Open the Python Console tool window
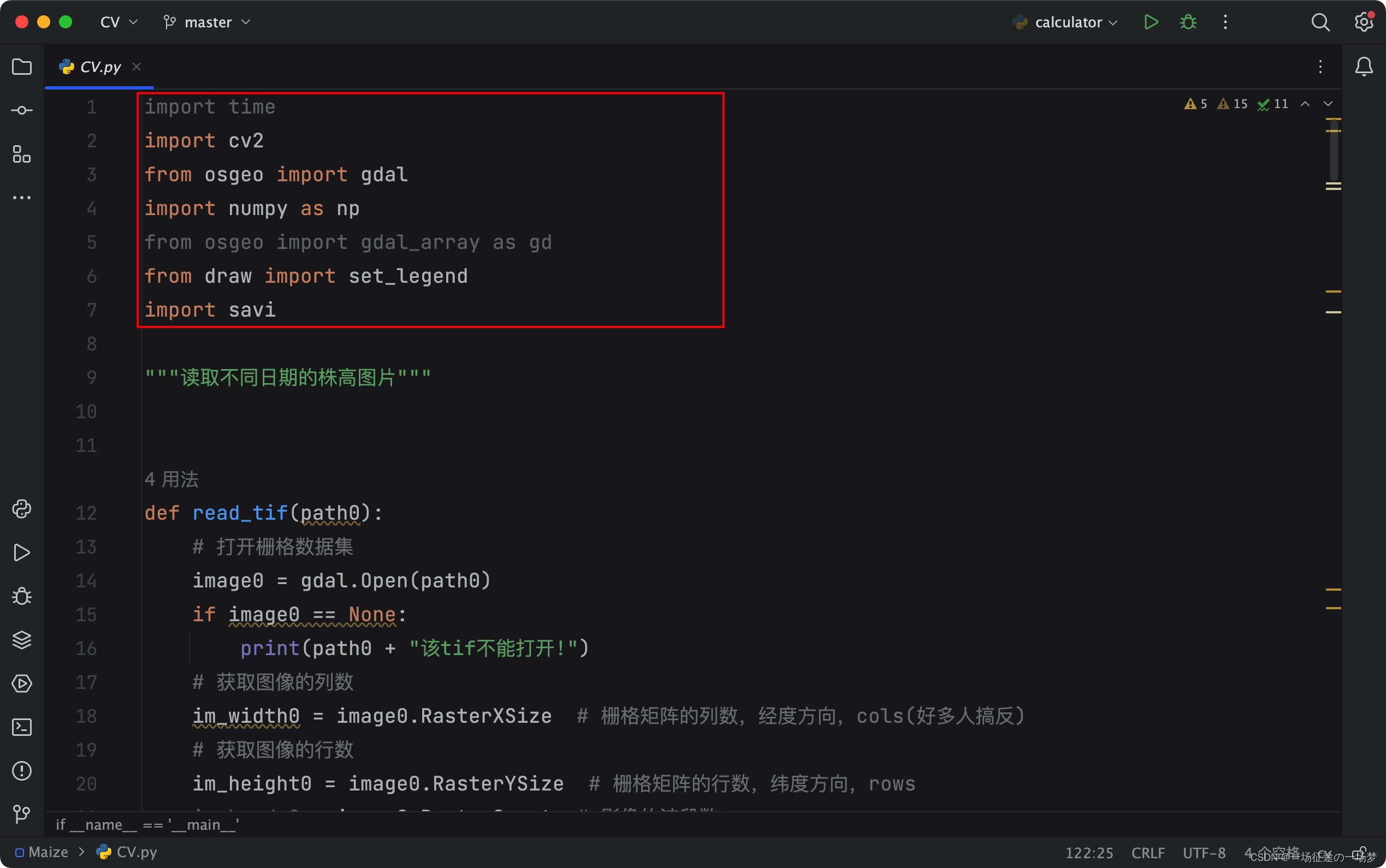 coord(22,509)
